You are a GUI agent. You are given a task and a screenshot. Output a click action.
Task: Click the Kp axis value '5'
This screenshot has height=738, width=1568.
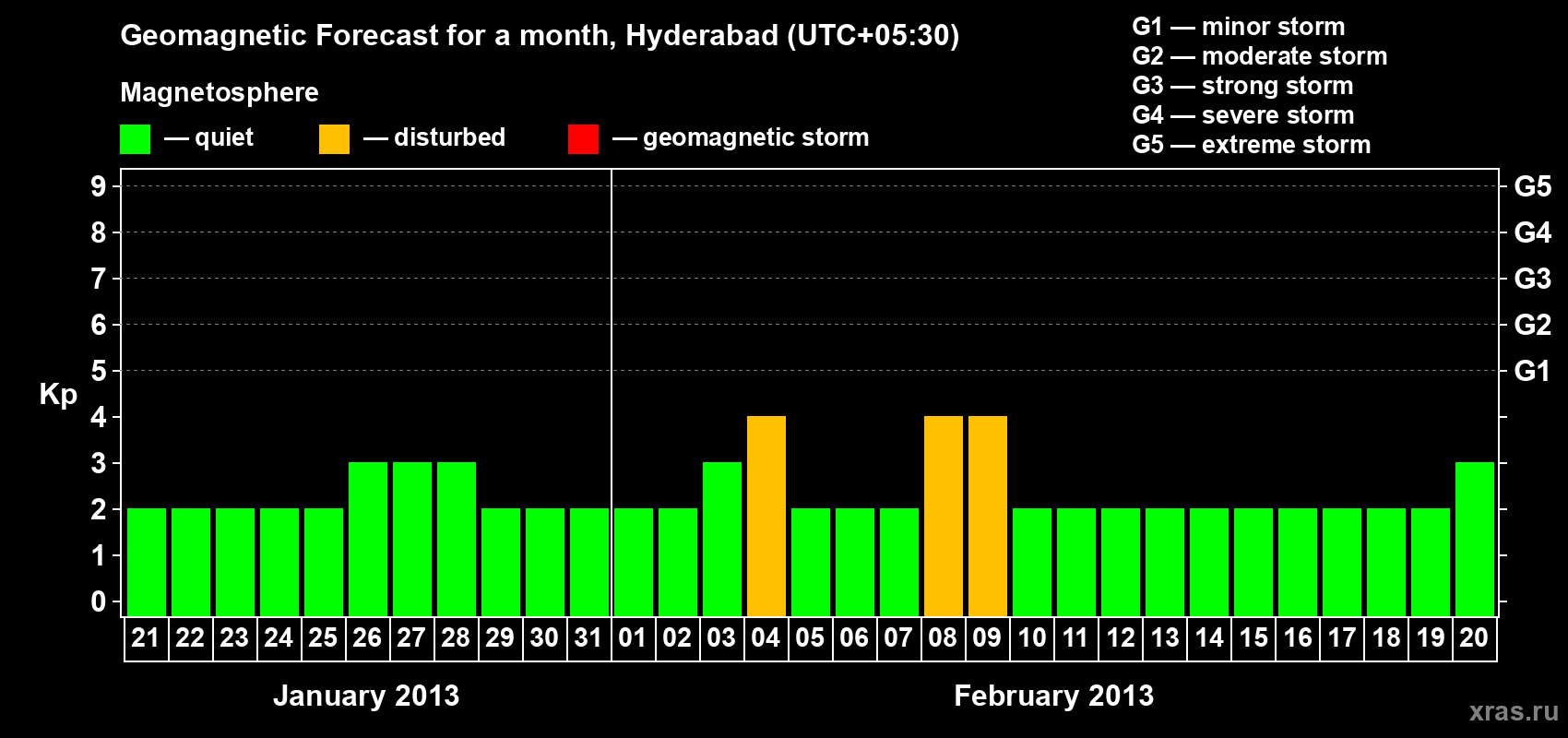[99, 371]
